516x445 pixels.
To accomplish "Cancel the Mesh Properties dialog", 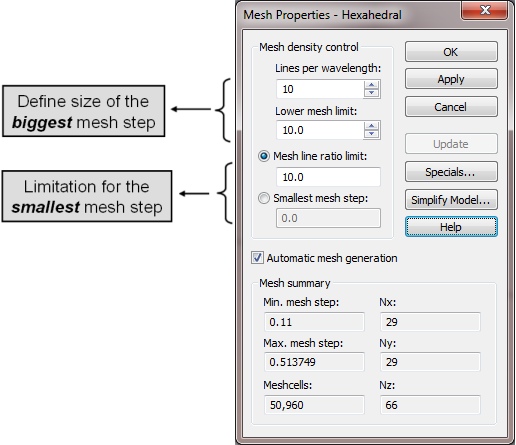I will click(451, 107).
